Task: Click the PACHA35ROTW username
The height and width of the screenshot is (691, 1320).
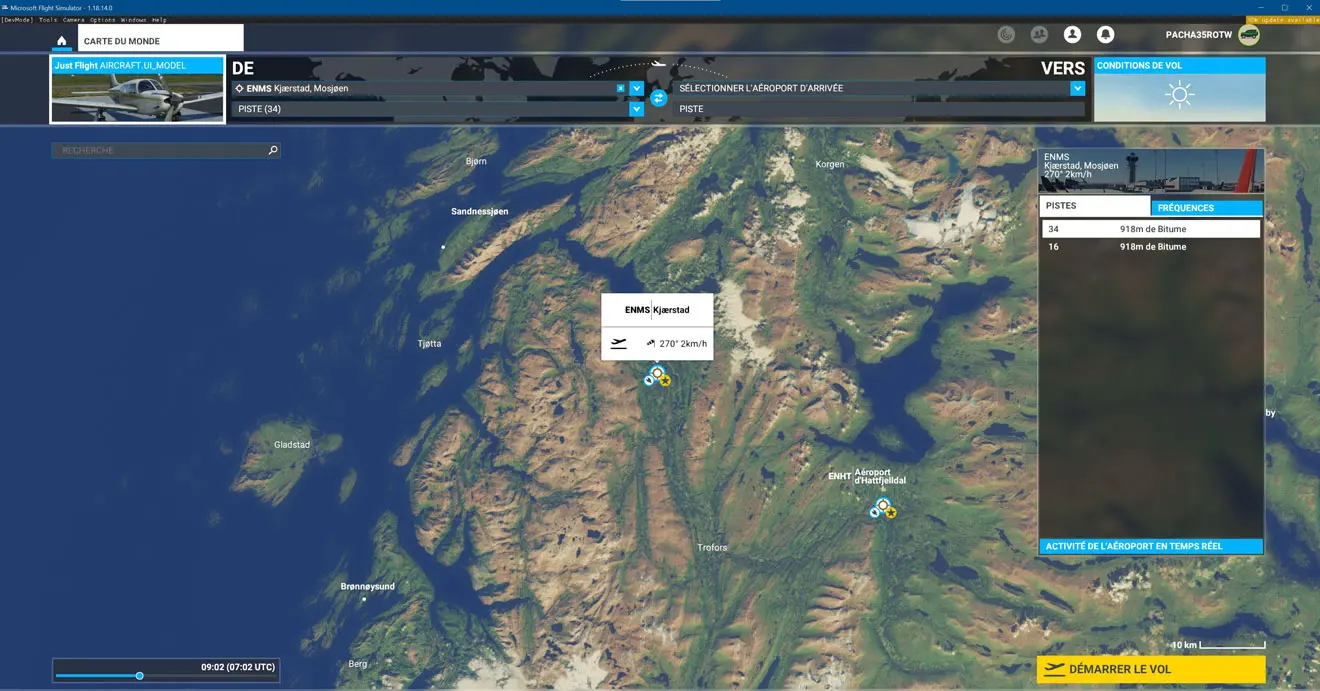Action: pos(1198,35)
